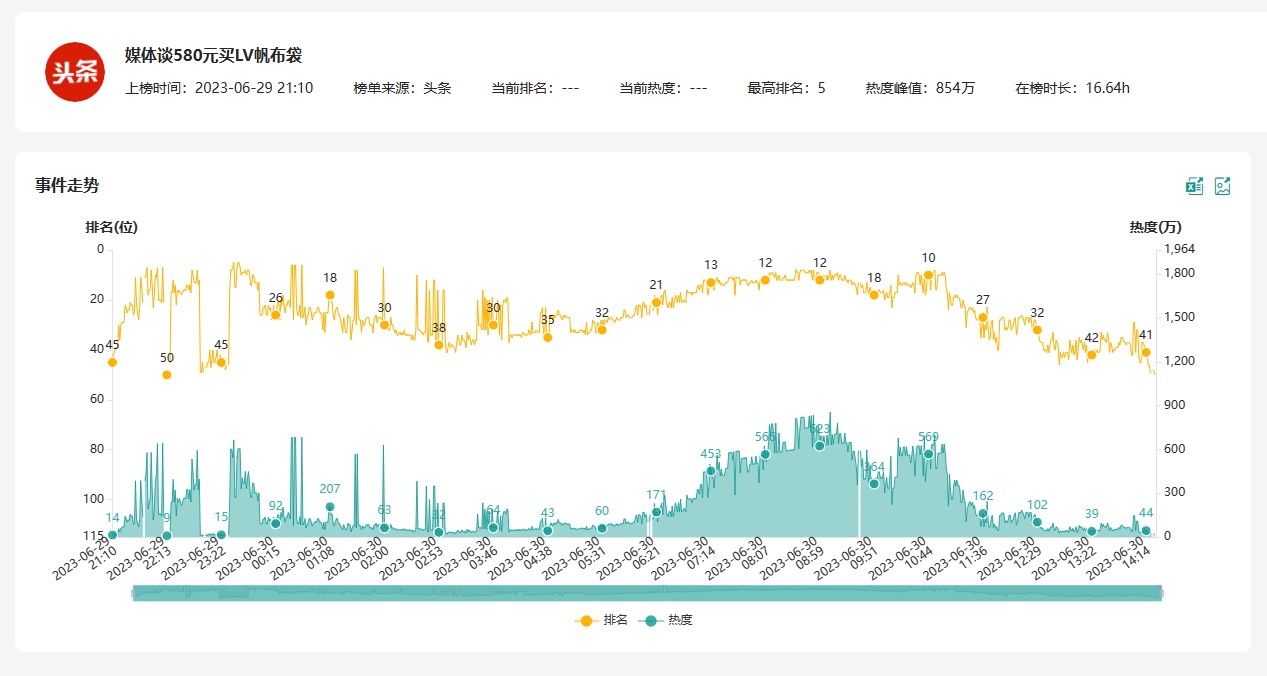Click the left handle of the zoom slider
Image resolution: width=1267 pixels, height=676 pixels.
133,593
